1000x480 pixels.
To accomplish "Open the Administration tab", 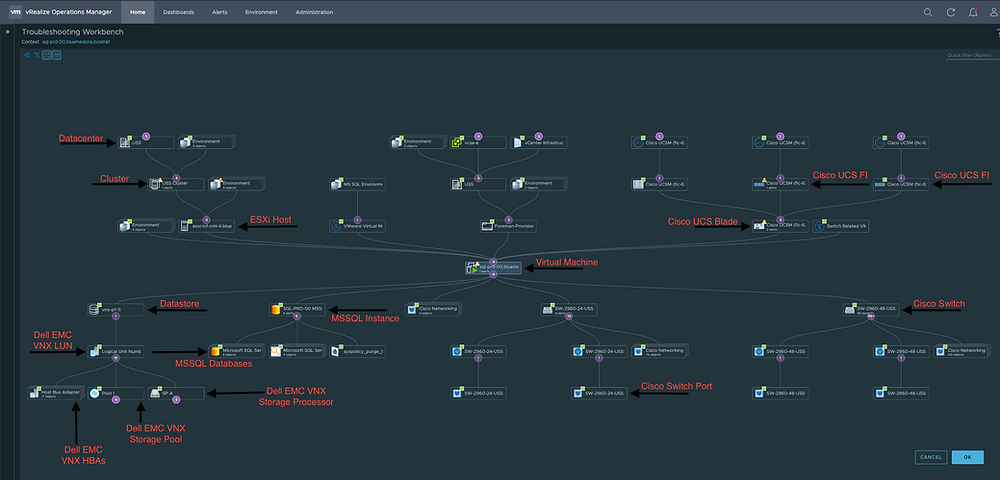I will click(x=314, y=12).
